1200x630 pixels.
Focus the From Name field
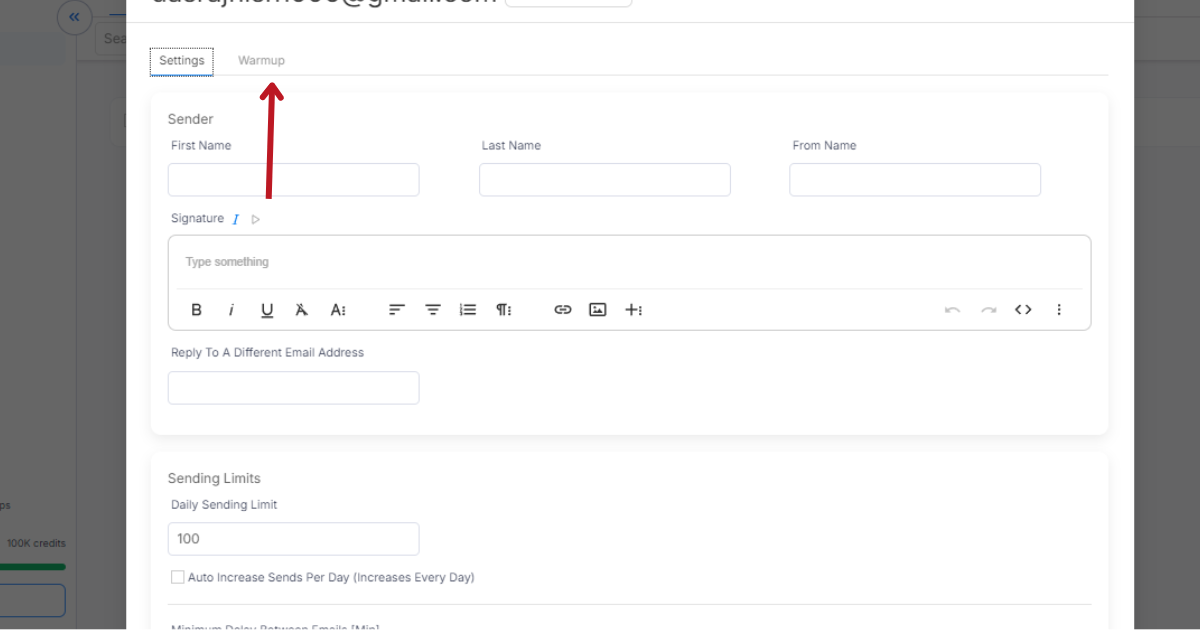click(x=915, y=180)
